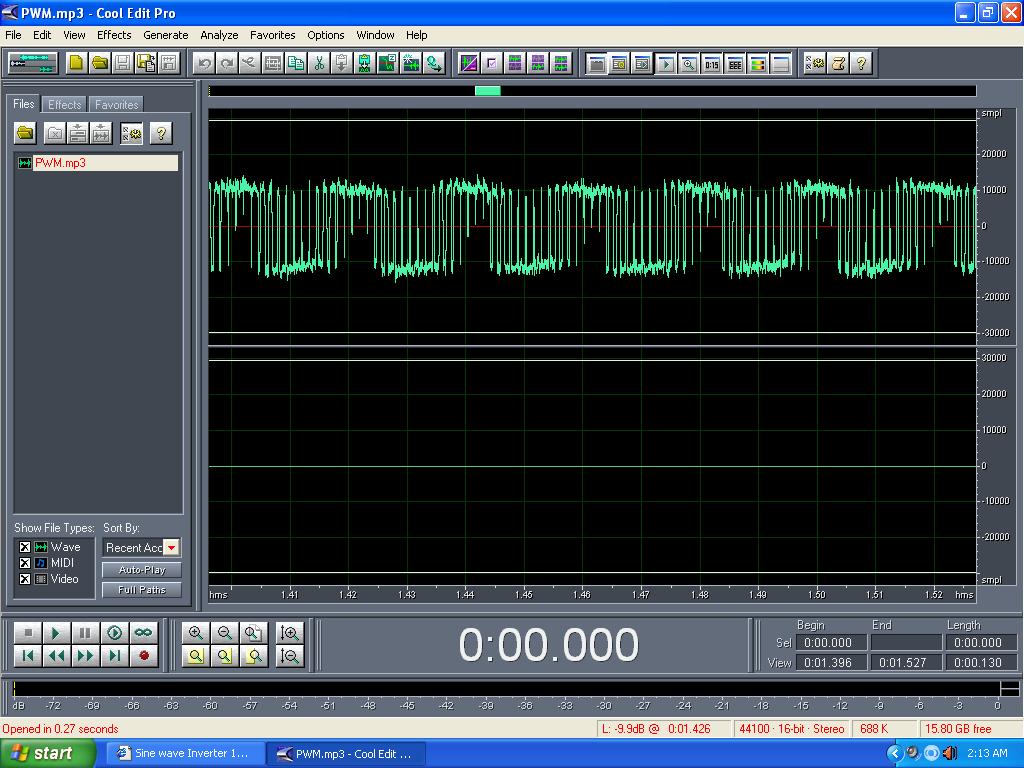Switch to the Effects tab in the side panel
Viewport: 1024px width, 768px height.
[65, 104]
